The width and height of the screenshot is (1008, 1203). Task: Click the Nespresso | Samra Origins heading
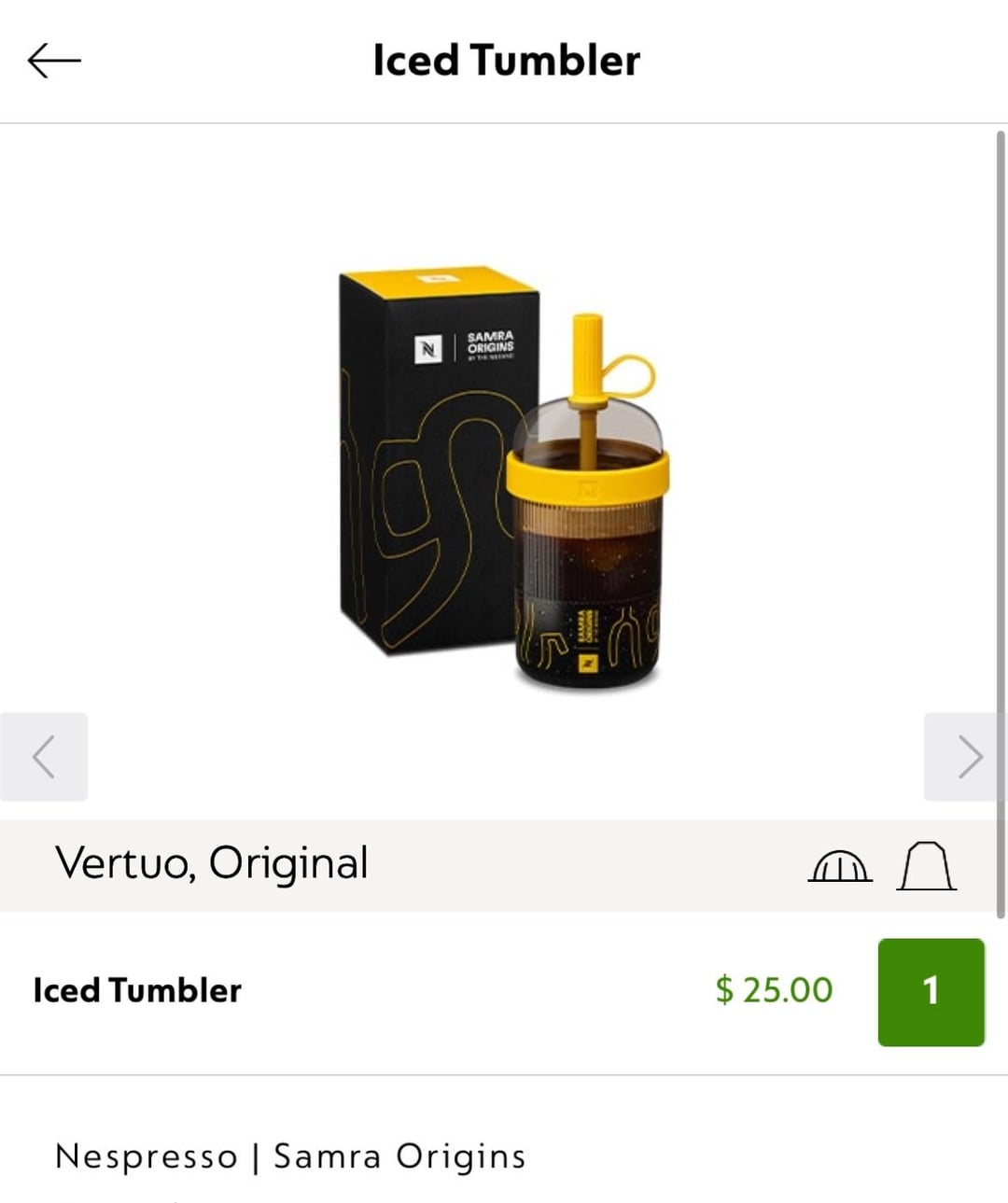coord(290,1156)
